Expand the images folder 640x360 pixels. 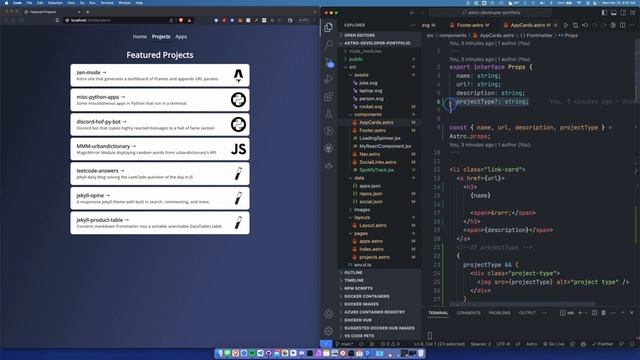380,210
